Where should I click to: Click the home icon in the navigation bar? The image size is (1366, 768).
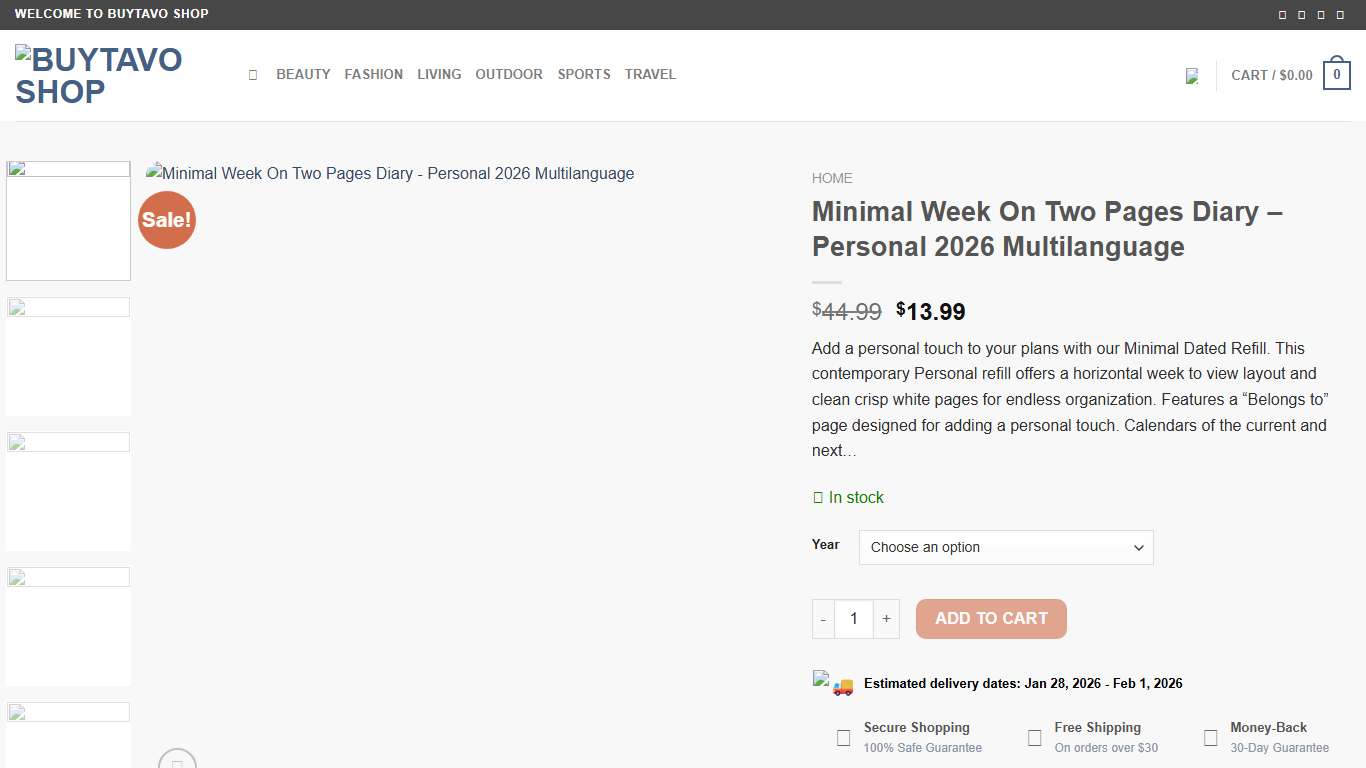click(252, 74)
